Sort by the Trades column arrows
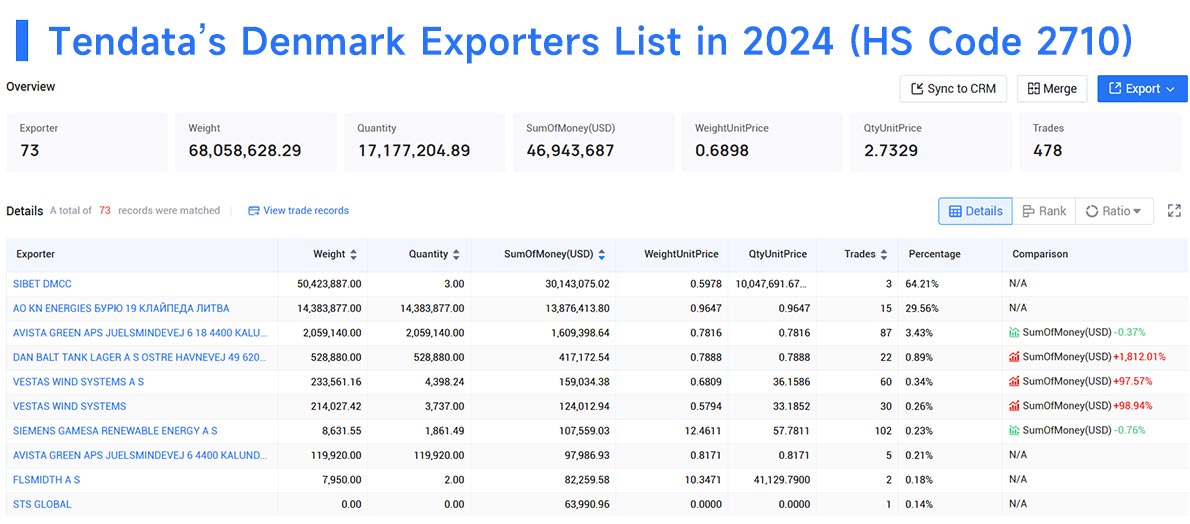Viewport: 1190px width, 524px height. click(x=884, y=254)
